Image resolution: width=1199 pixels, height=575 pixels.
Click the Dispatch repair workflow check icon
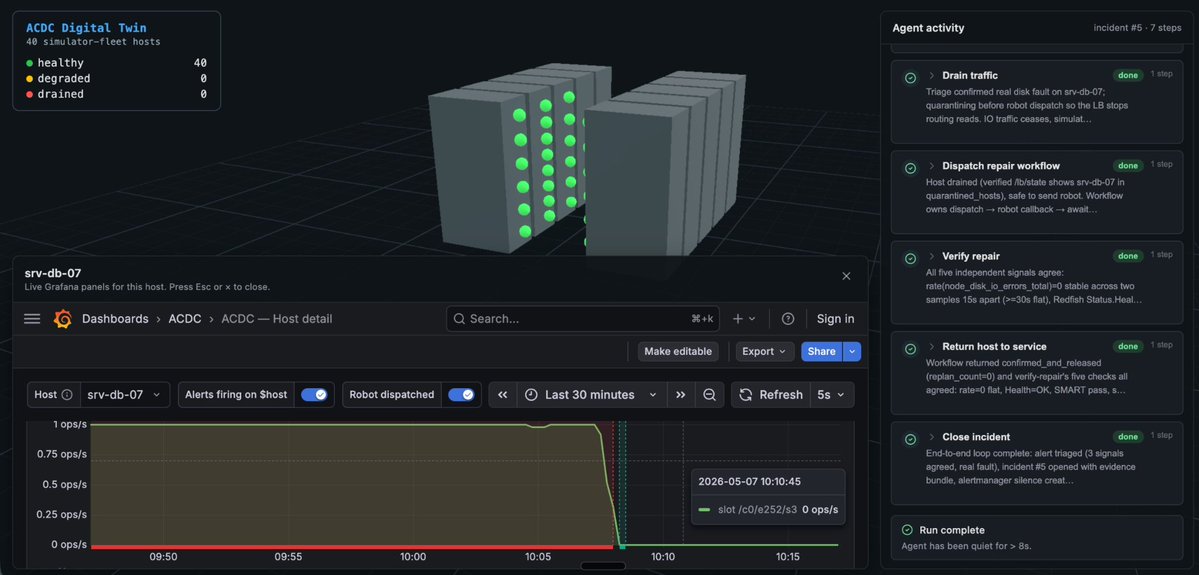tap(910, 168)
